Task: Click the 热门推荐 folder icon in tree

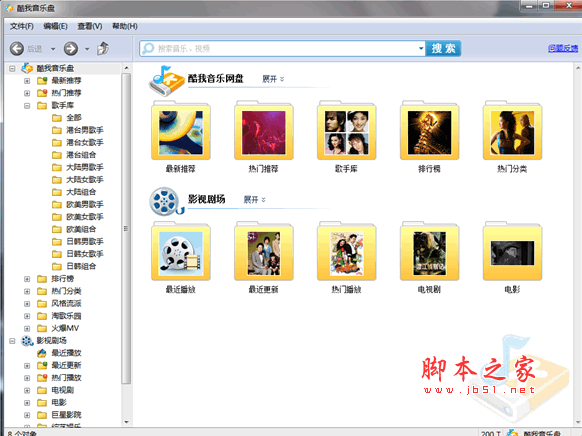Action: [42, 93]
